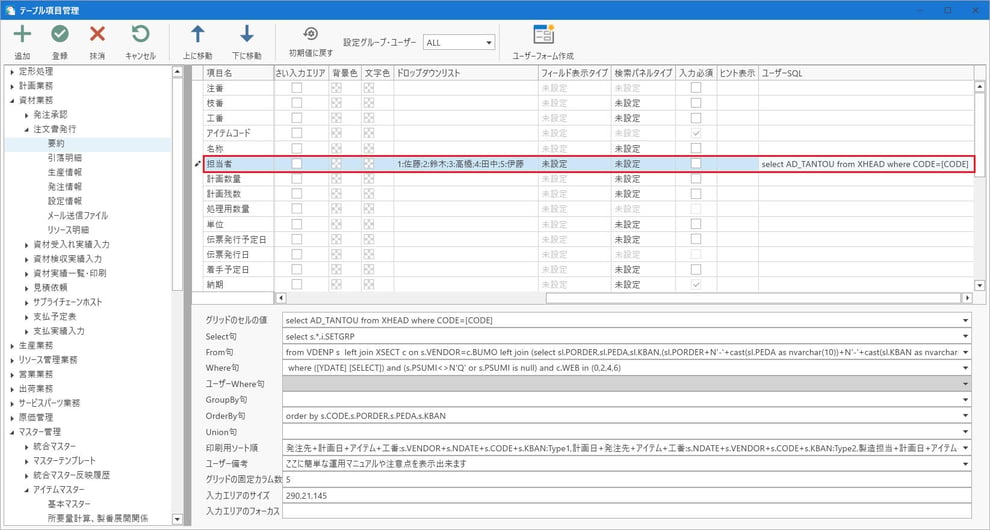Screen dimensions: 990x530
Task: Click the ユーザーSQL column header
Action: point(782,73)
